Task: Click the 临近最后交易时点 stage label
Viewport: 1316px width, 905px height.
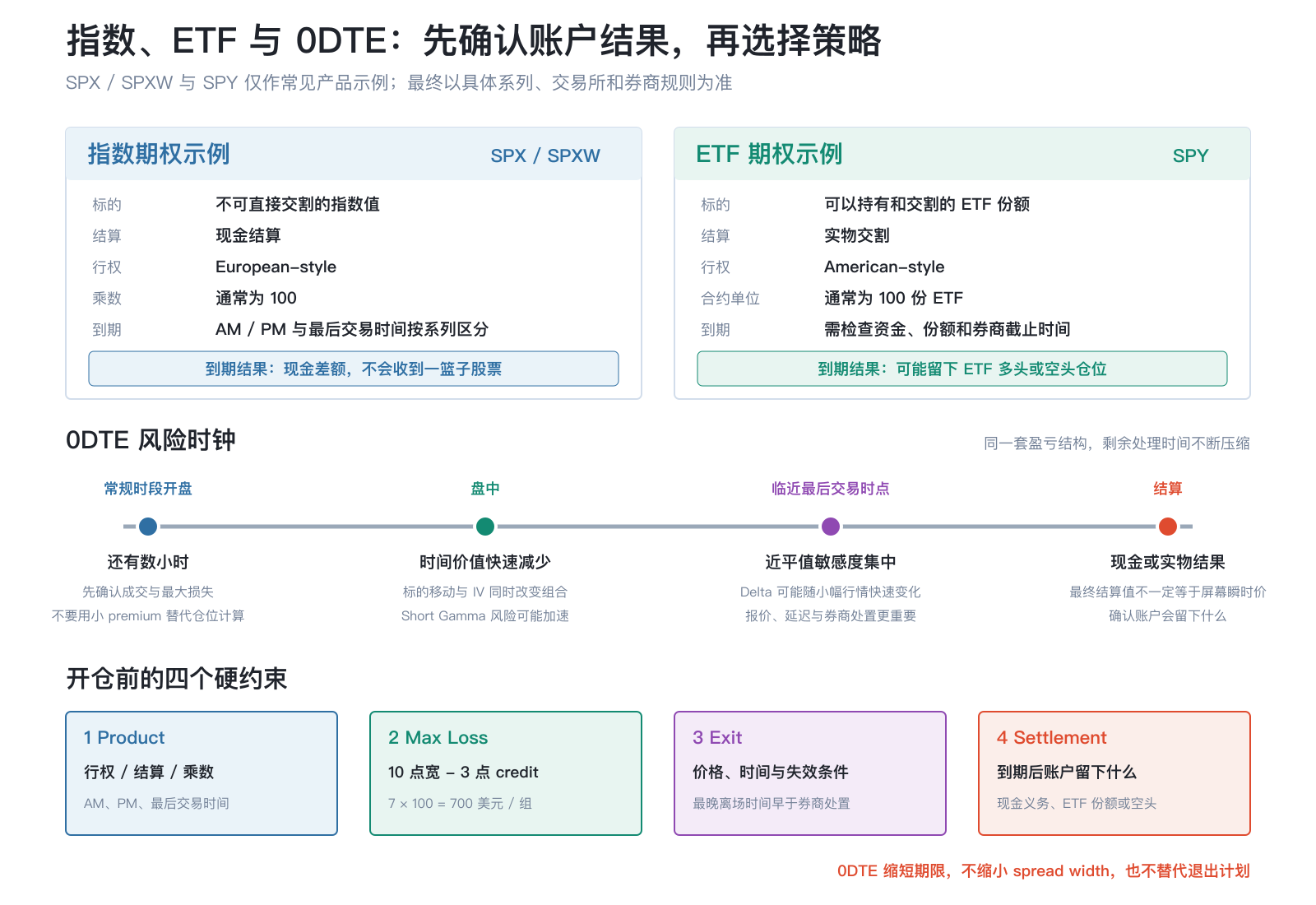Action: 831,489
